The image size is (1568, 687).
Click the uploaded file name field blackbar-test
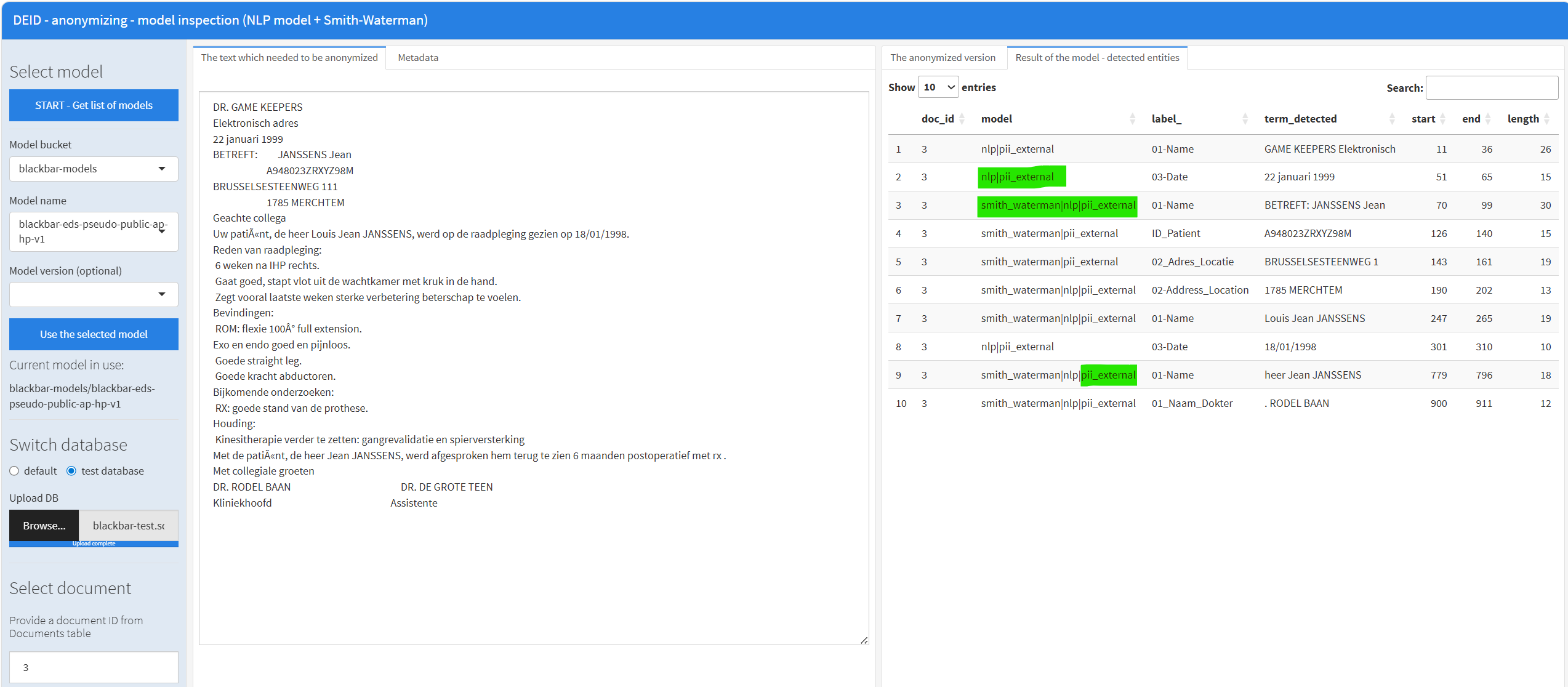(x=129, y=526)
